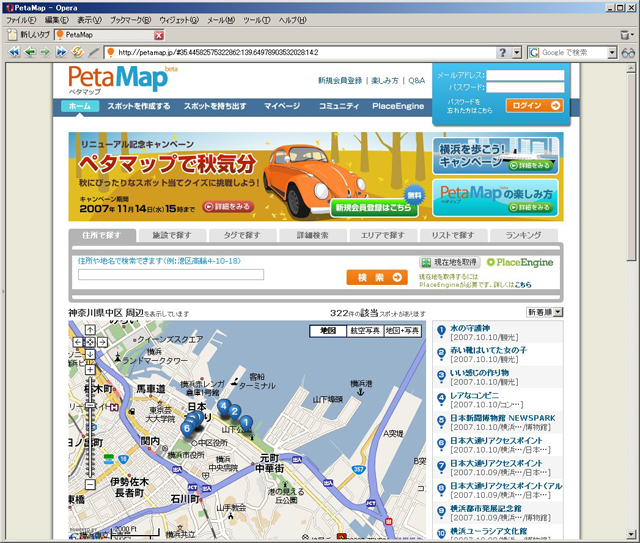
Task: Open the Google search engine dropdown
Action: (612, 52)
